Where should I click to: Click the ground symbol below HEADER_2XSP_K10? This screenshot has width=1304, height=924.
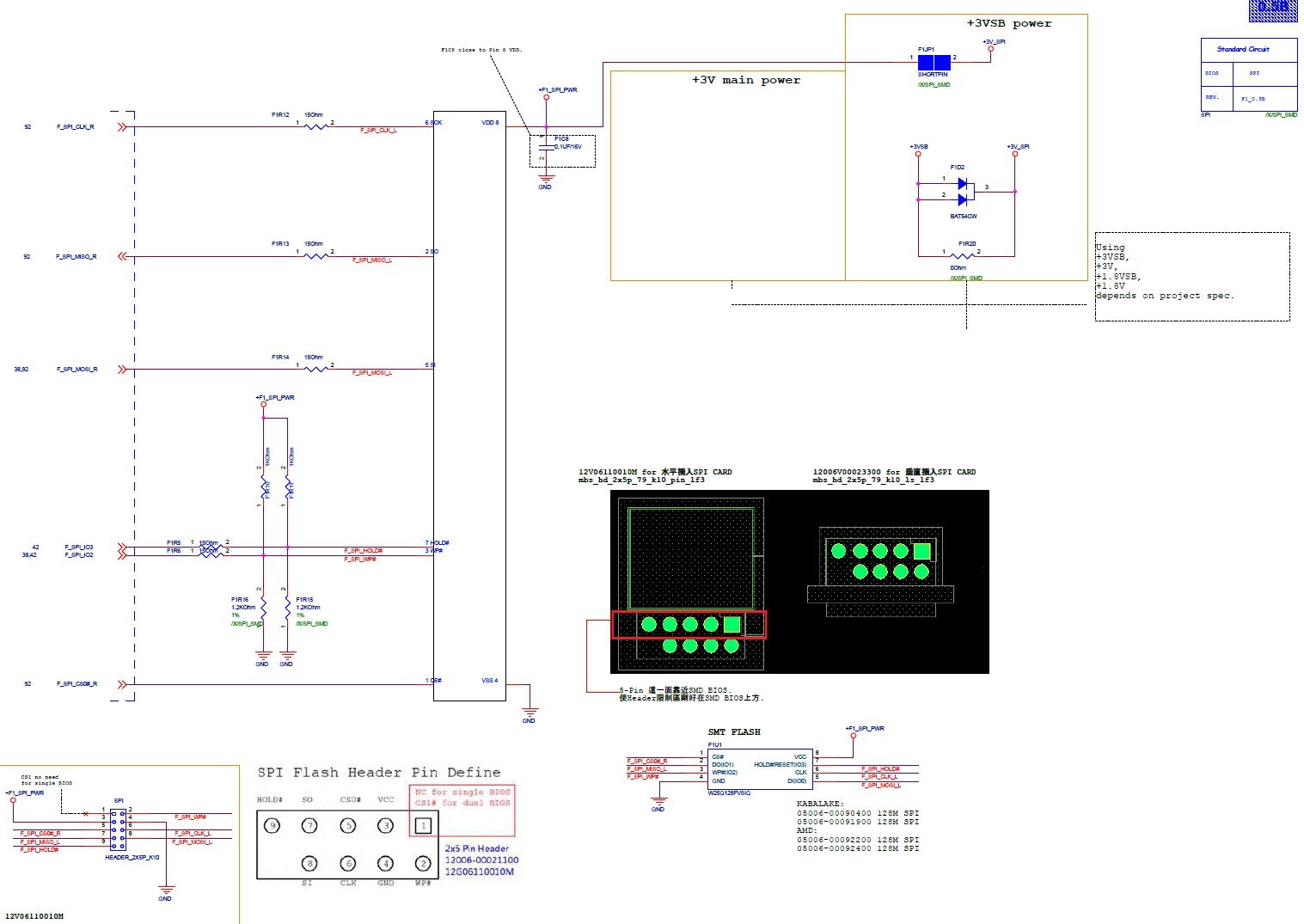(x=166, y=890)
